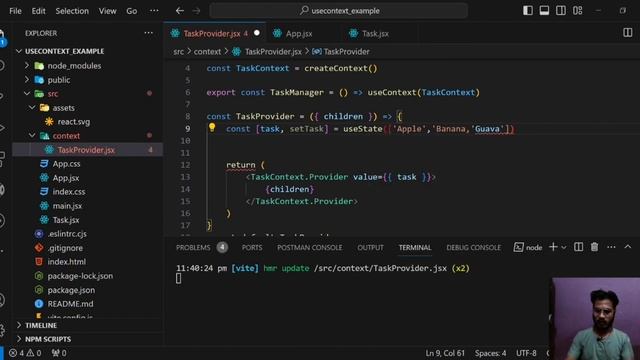The height and width of the screenshot is (360, 640).
Task: Open the POSTMAN CONSOLE panel tab
Action: coord(310,247)
